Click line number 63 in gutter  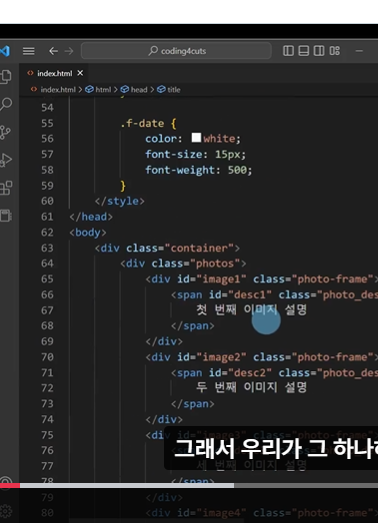[x=47, y=248]
